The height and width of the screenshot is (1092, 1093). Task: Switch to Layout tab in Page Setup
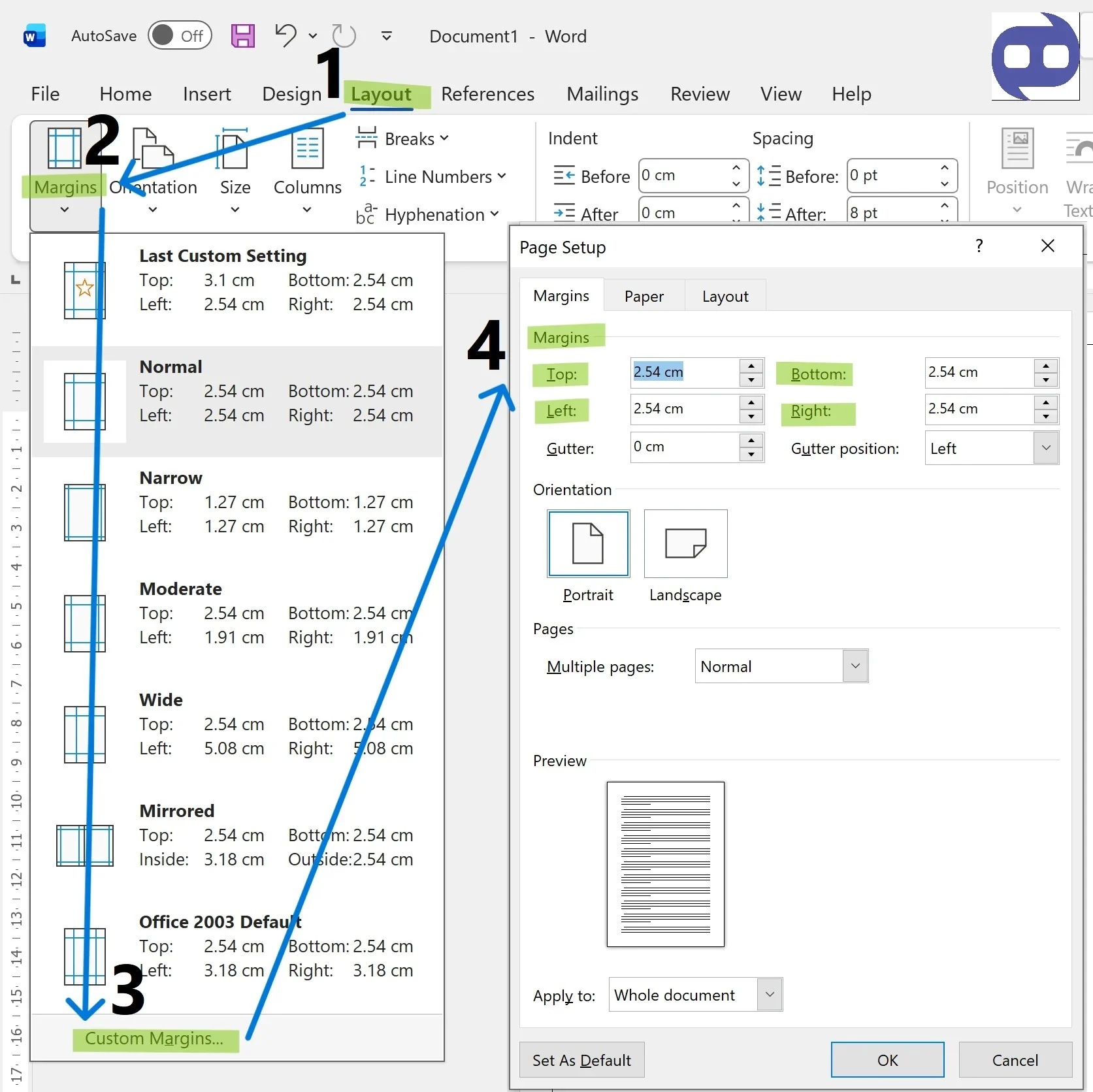[x=725, y=296]
